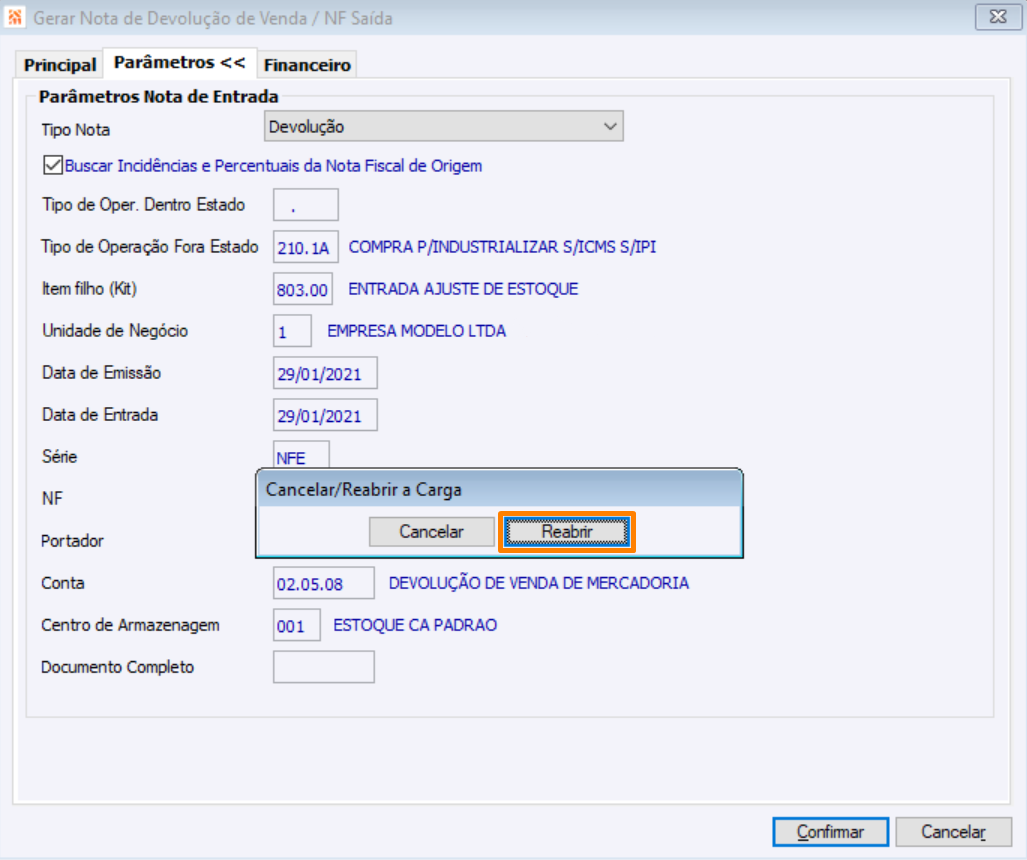Click the DEVOLUÇÃO DE VENDA DE MERCADORIA text

tap(538, 583)
